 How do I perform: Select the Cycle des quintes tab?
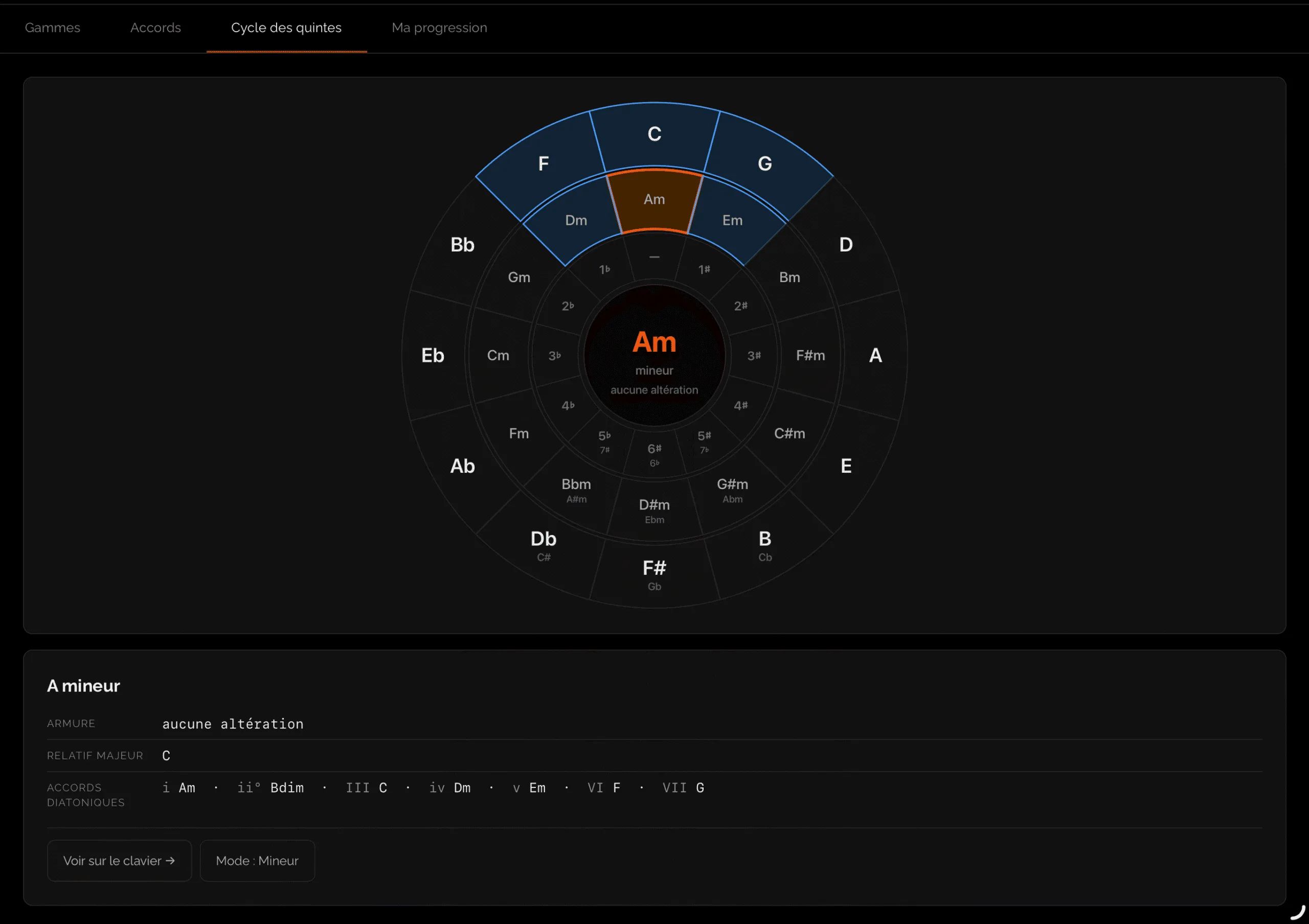click(286, 28)
